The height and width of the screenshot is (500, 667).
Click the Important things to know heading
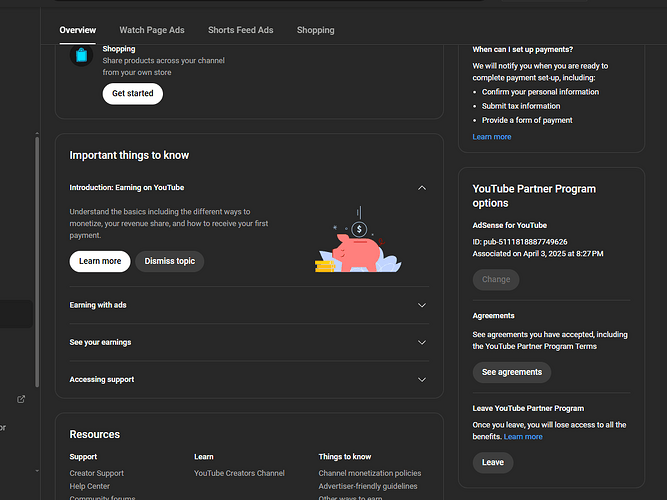pos(129,155)
